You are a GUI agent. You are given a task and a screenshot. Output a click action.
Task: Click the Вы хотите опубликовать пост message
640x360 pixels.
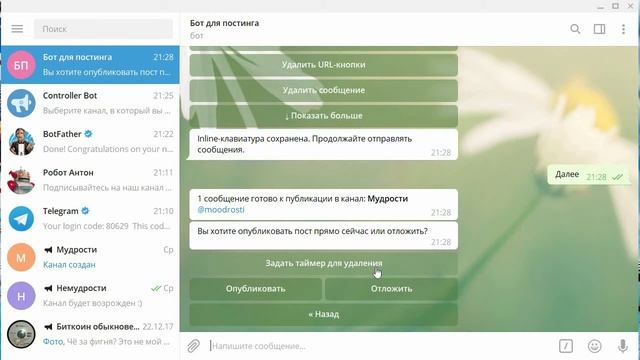323,236
